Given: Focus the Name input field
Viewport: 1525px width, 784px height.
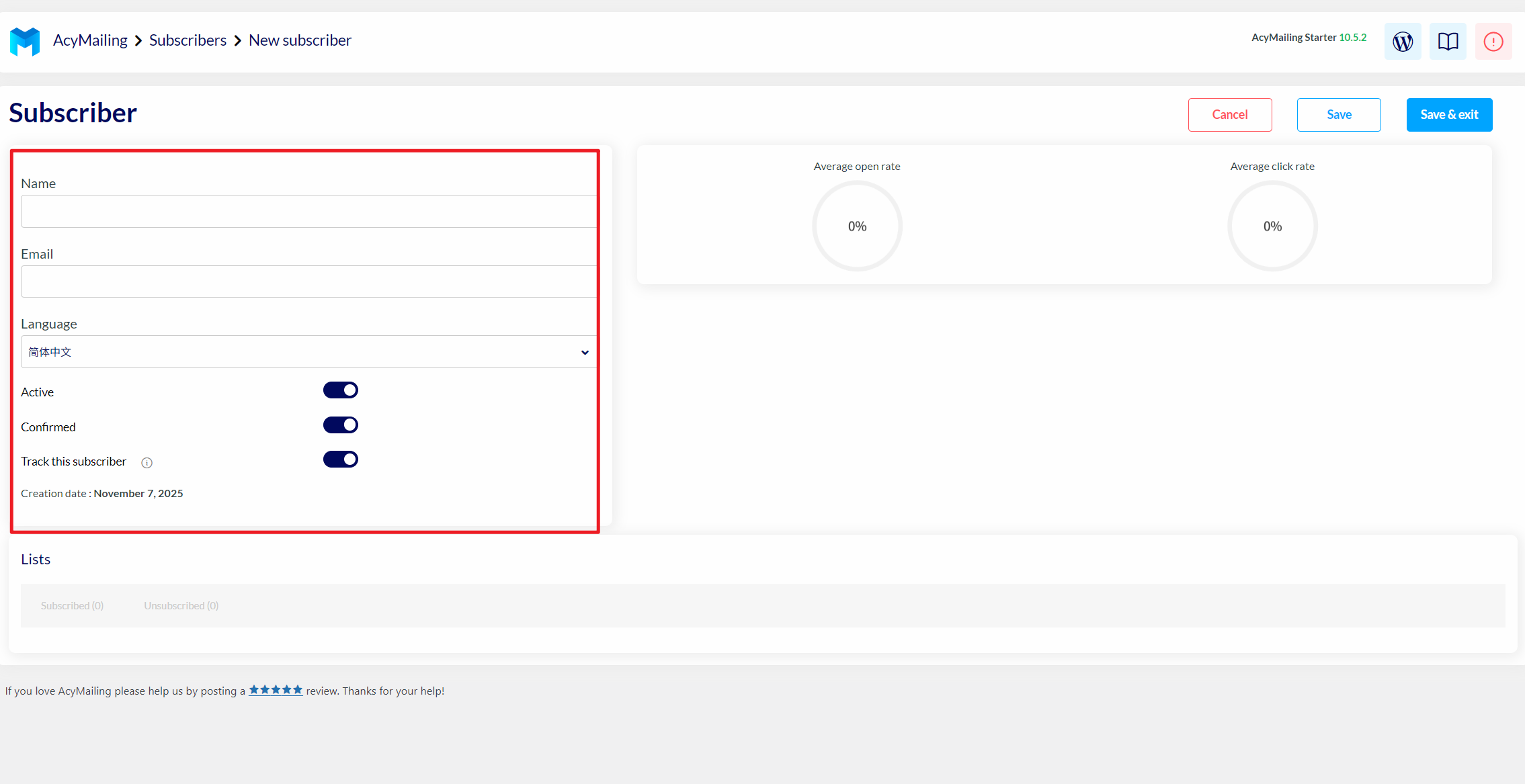Looking at the screenshot, I should click(x=308, y=212).
